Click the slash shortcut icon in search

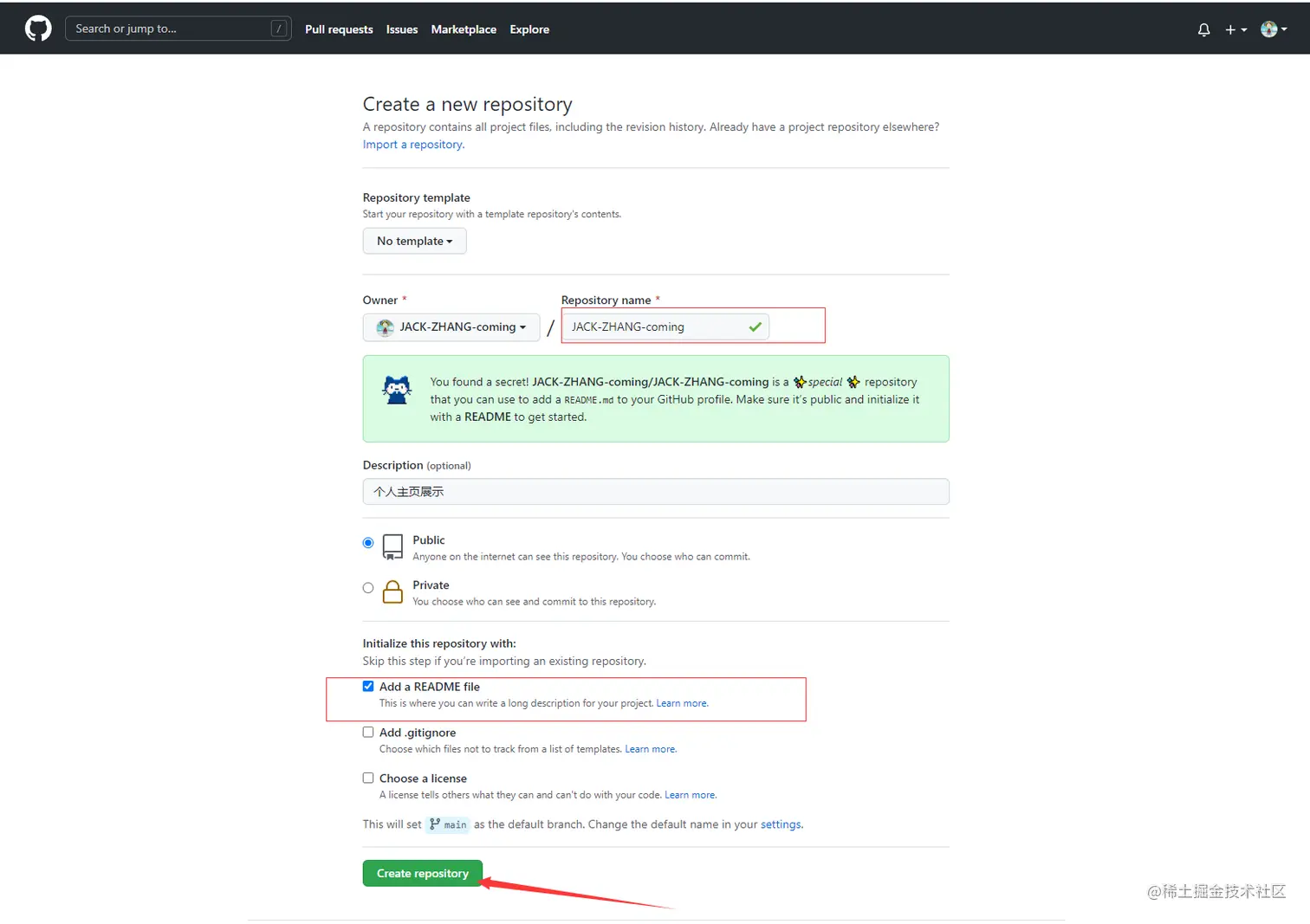point(279,29)
